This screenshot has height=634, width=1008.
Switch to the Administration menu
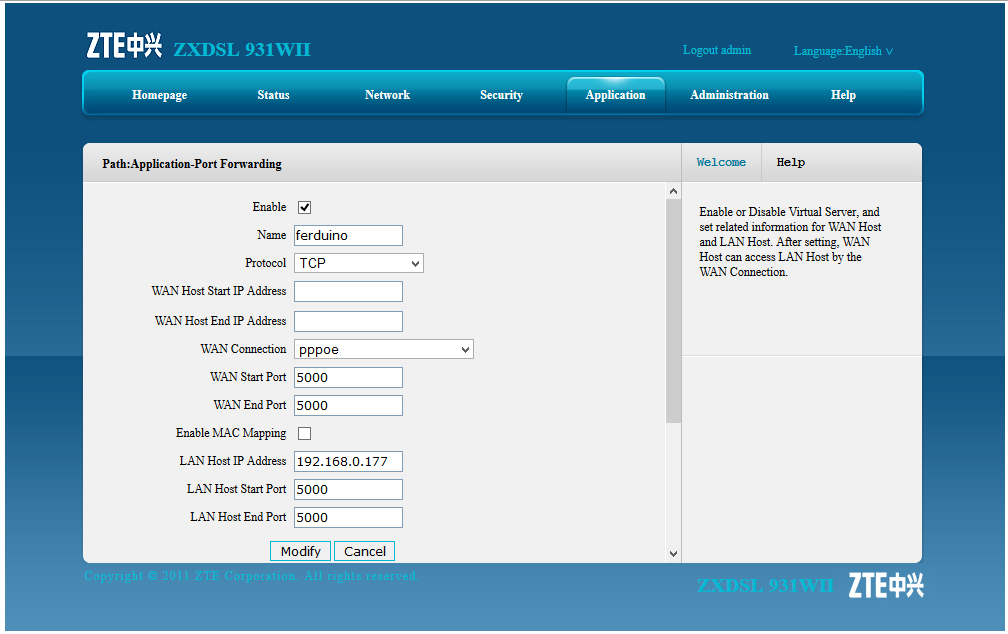(729, 95)
